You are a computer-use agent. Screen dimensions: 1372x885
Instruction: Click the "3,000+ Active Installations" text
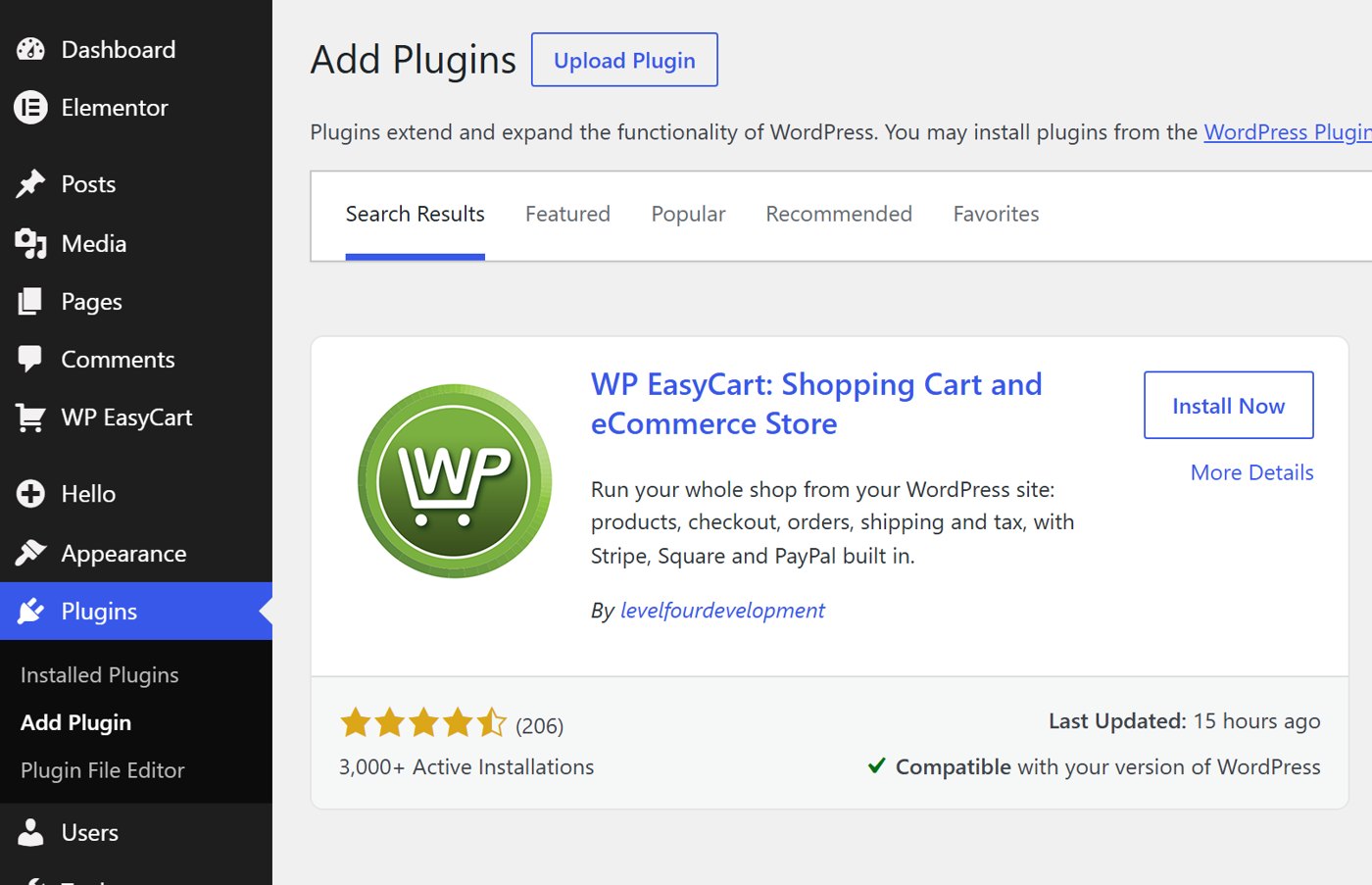pos(466,767)
